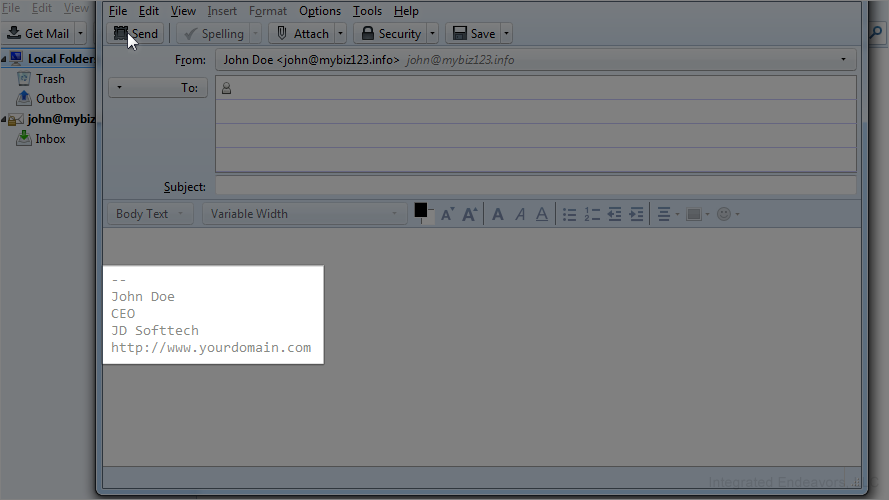Expand the Security dropdown arrow
This screenshot has height=500, width=889.
point(433,33)
